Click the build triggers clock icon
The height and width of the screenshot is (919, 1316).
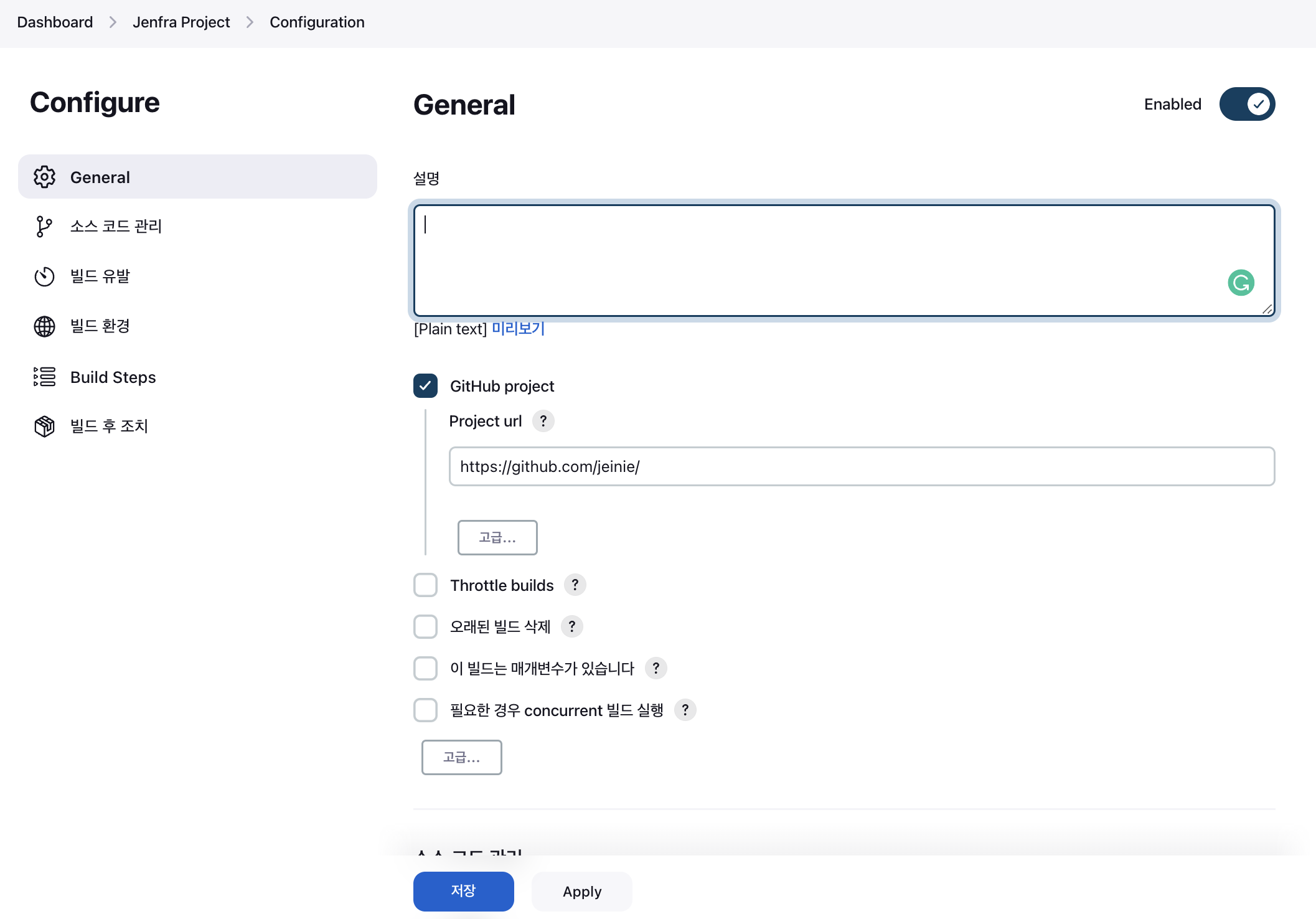[44, 276]
